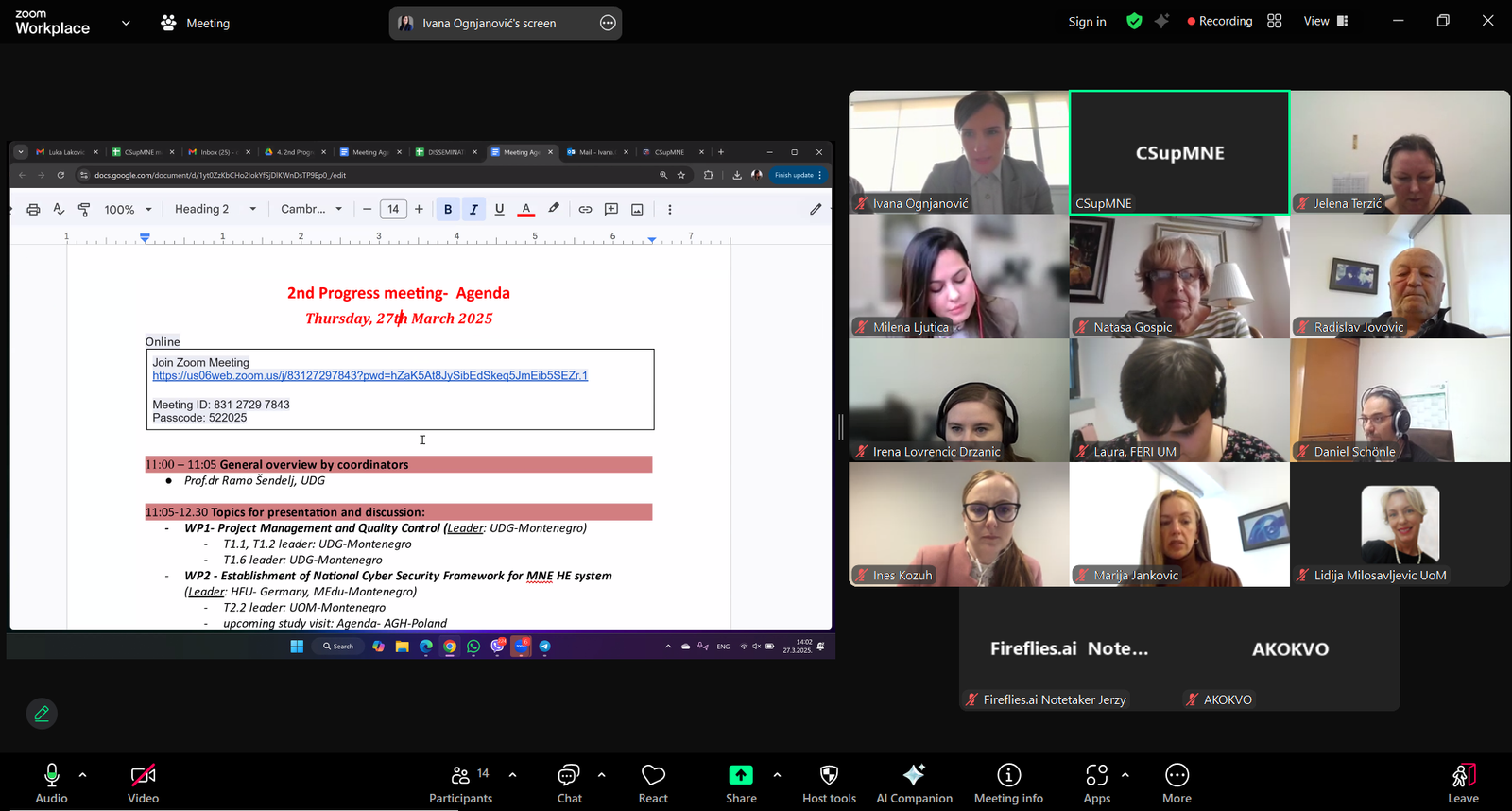
Task: Click the Sign in link
Action: point(1087,22)
